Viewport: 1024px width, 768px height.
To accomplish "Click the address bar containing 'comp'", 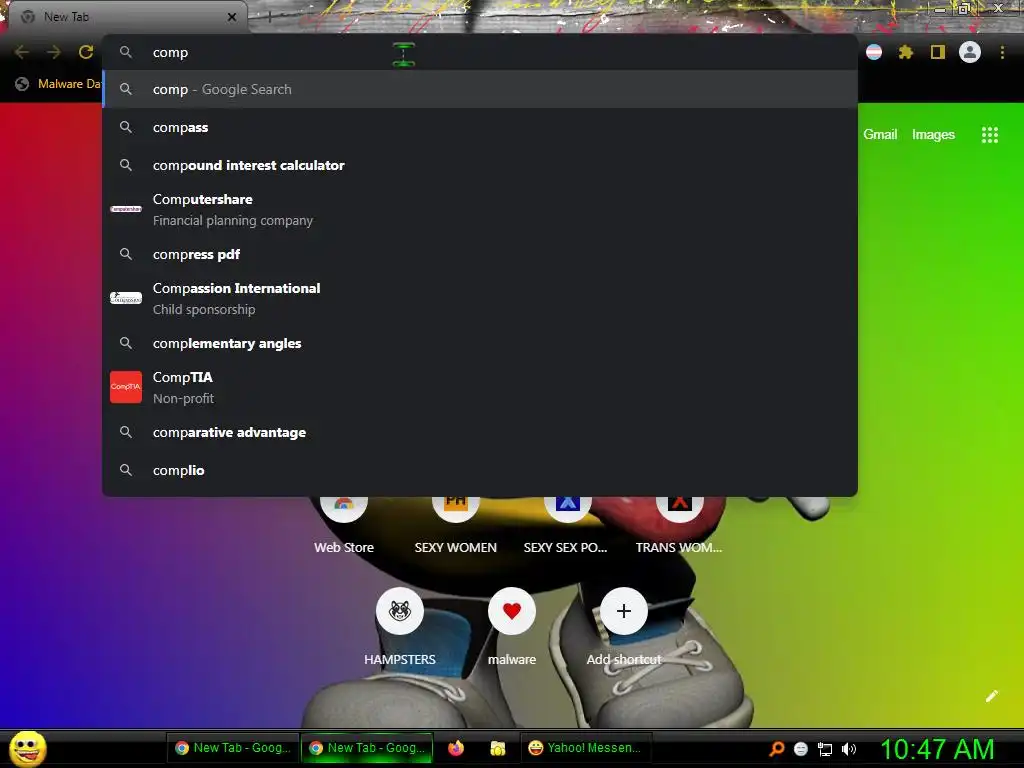I will [x=480, y=52].
